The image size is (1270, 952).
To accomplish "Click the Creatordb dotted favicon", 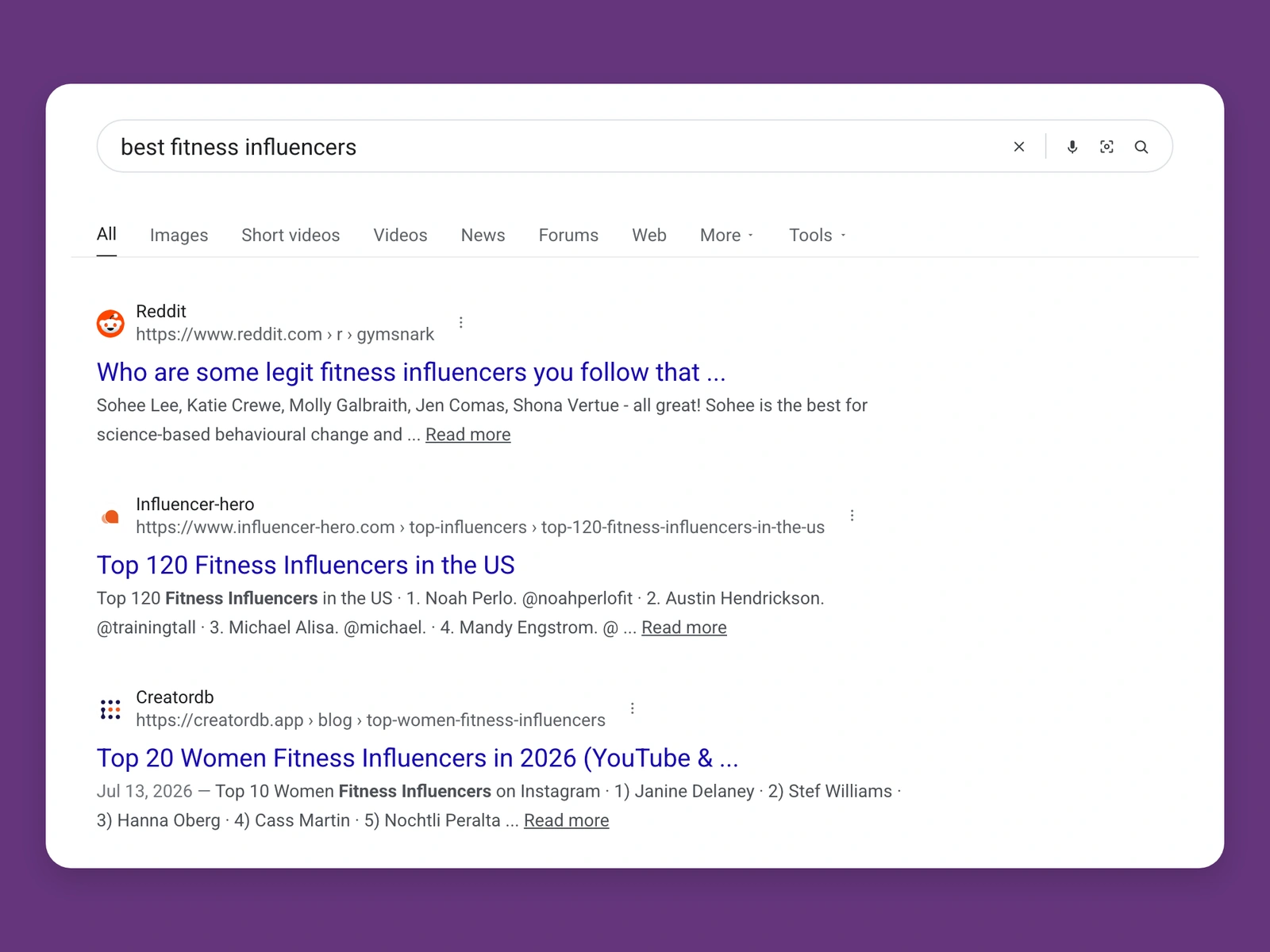I will pyautogui.click(x=110, y=709).
